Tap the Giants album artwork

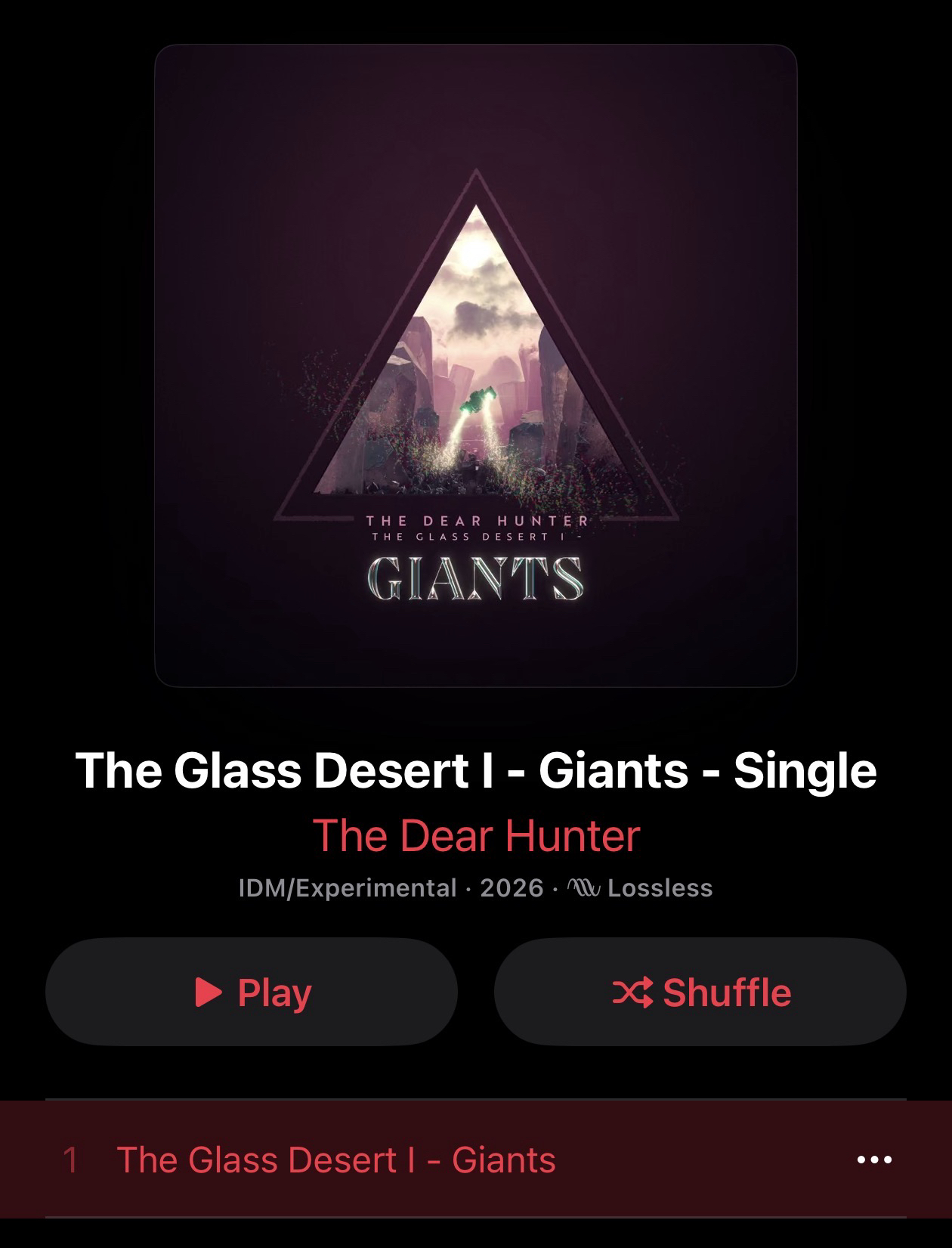point(476,366)
